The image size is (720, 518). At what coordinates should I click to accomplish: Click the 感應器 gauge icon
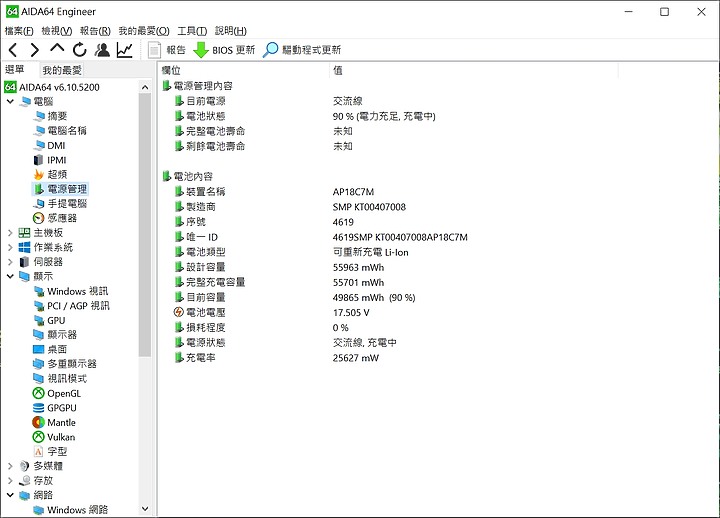(x=39, y=218)
